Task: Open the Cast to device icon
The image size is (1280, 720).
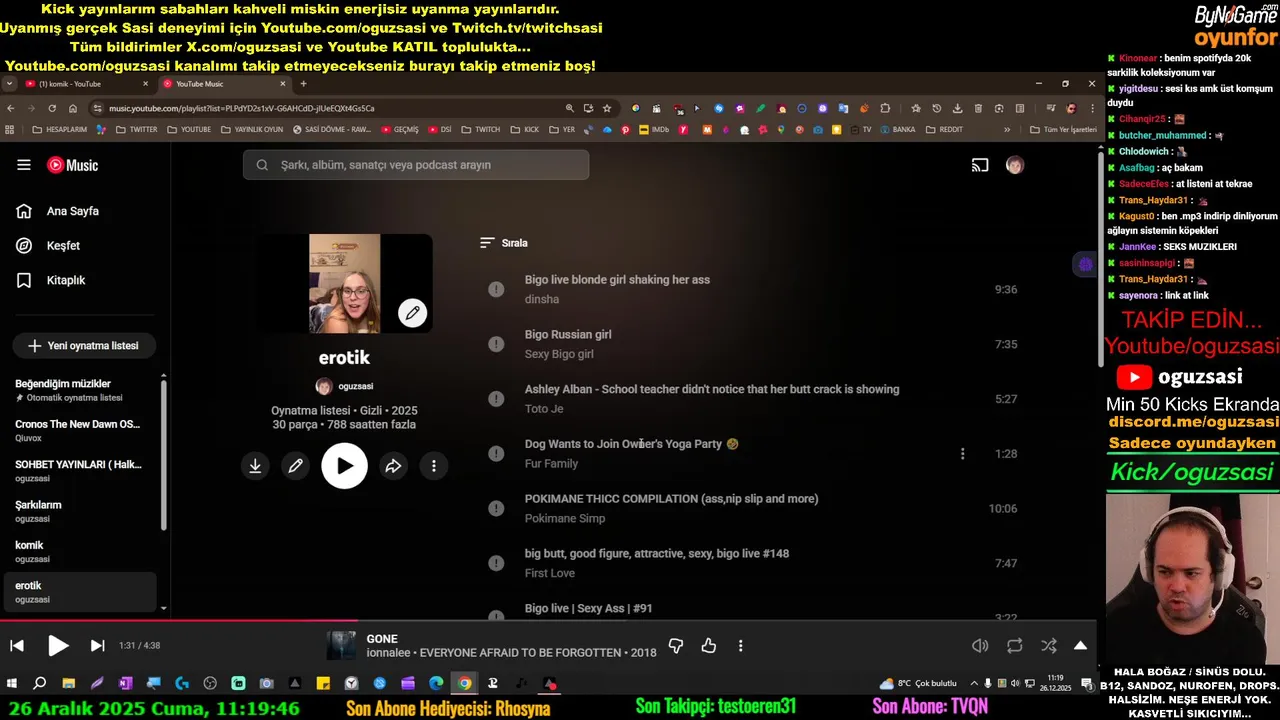Action: [980, 165]
